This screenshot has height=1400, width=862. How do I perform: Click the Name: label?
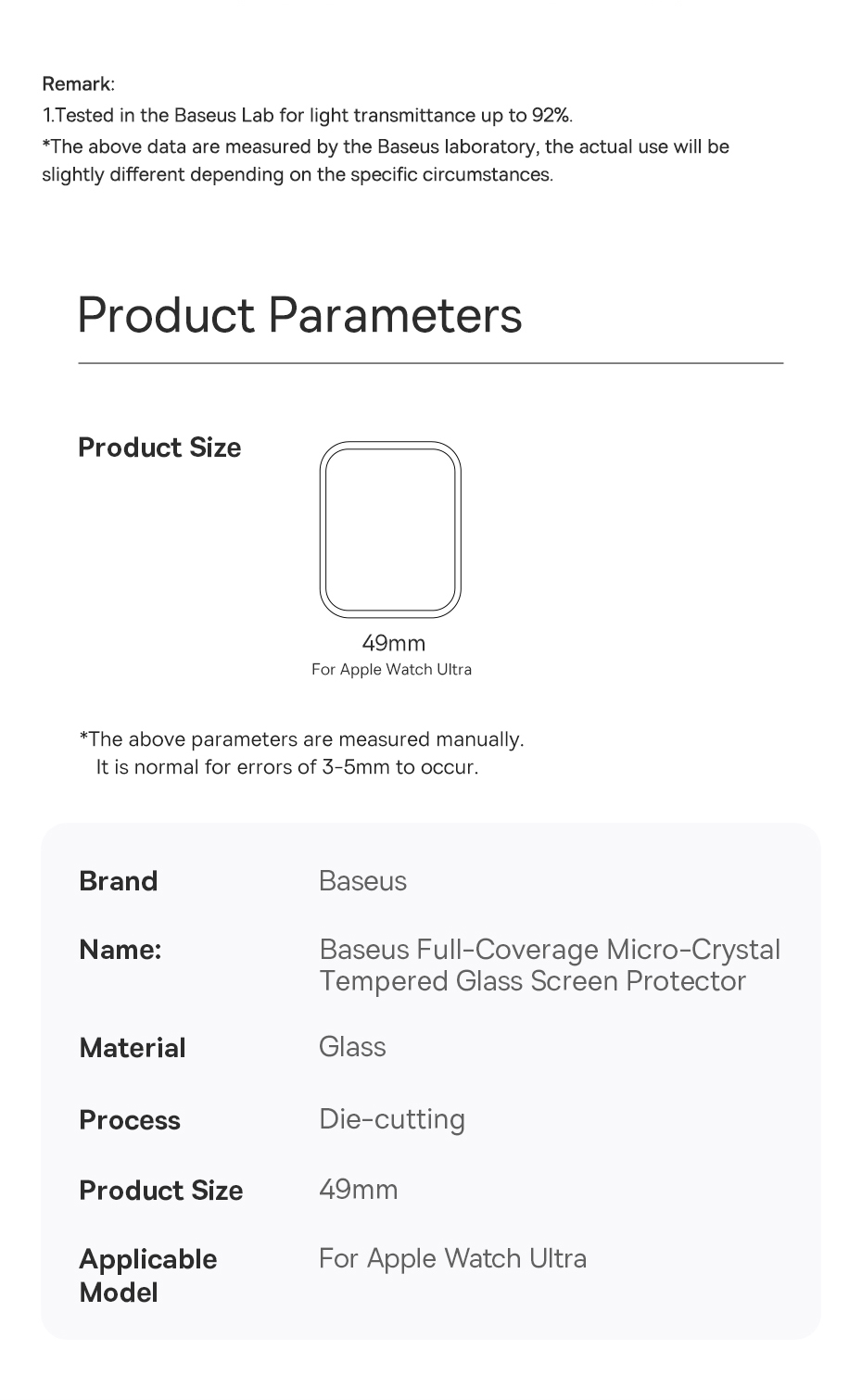point(120,950)
